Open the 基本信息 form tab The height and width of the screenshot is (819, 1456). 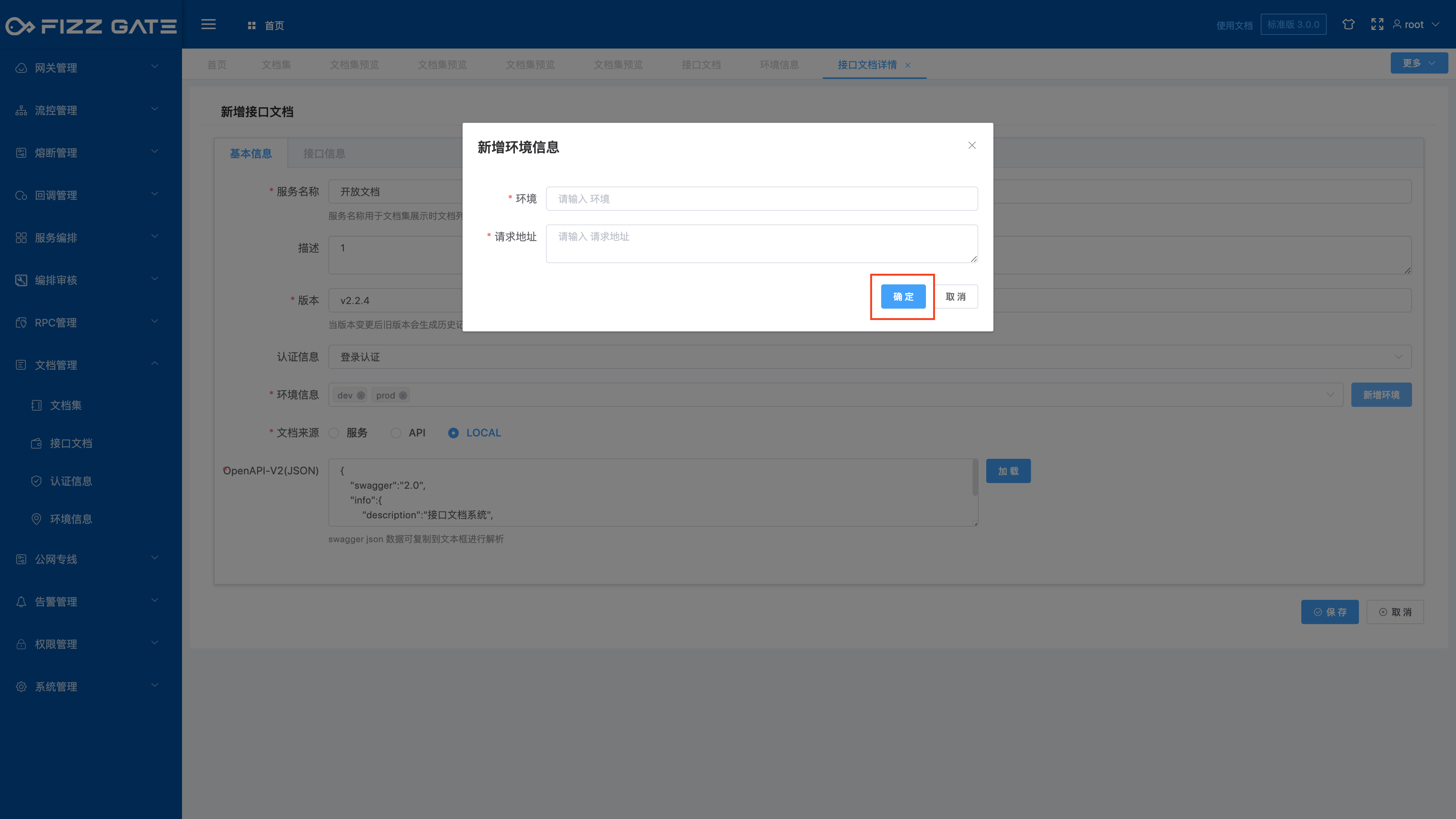coord(251,153)
